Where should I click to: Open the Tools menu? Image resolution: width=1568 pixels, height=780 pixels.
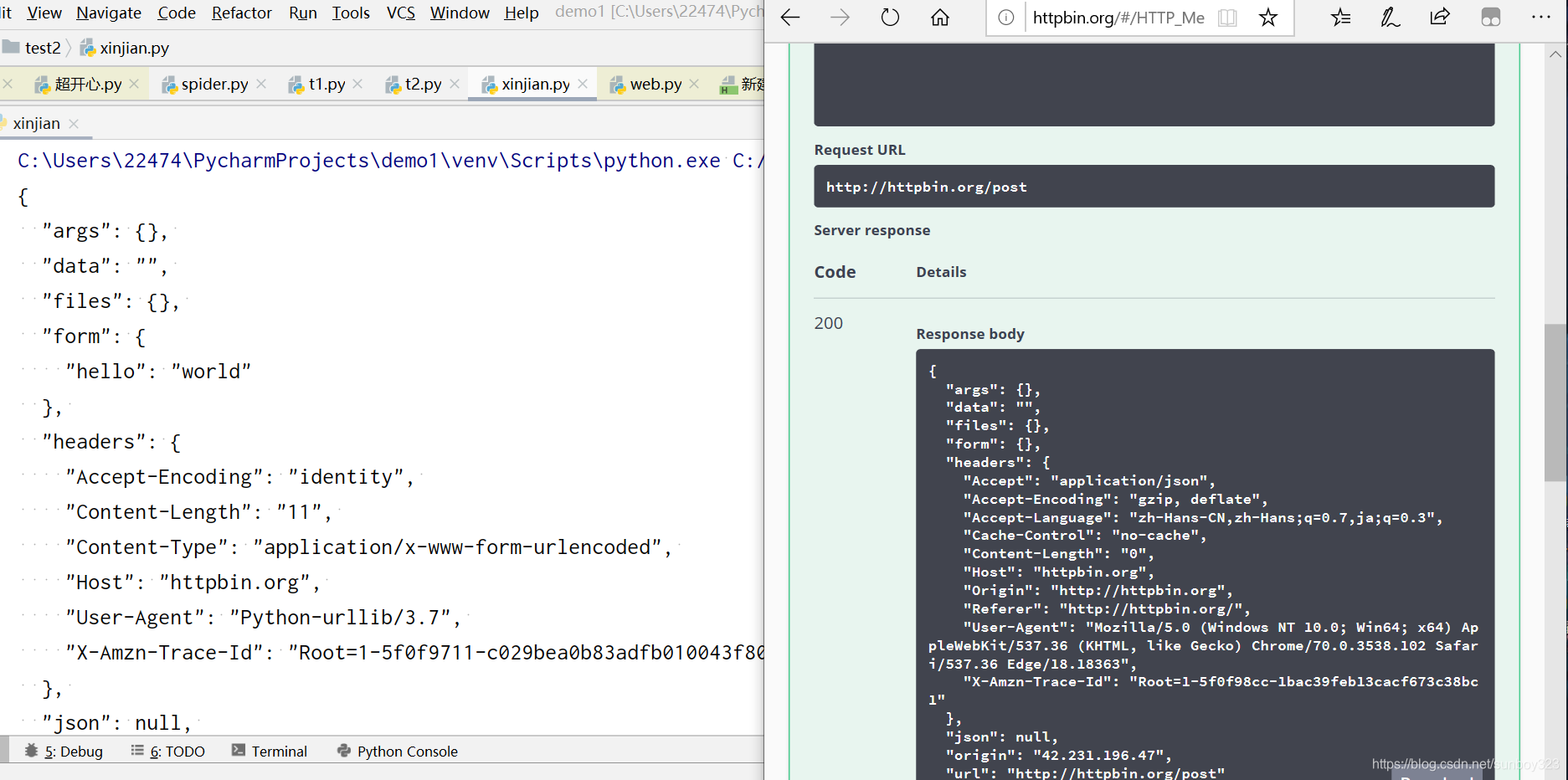(351, 13)
